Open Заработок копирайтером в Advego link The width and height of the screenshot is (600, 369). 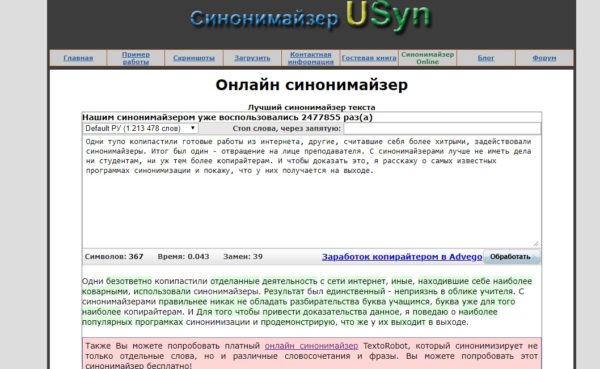[402, 257]
